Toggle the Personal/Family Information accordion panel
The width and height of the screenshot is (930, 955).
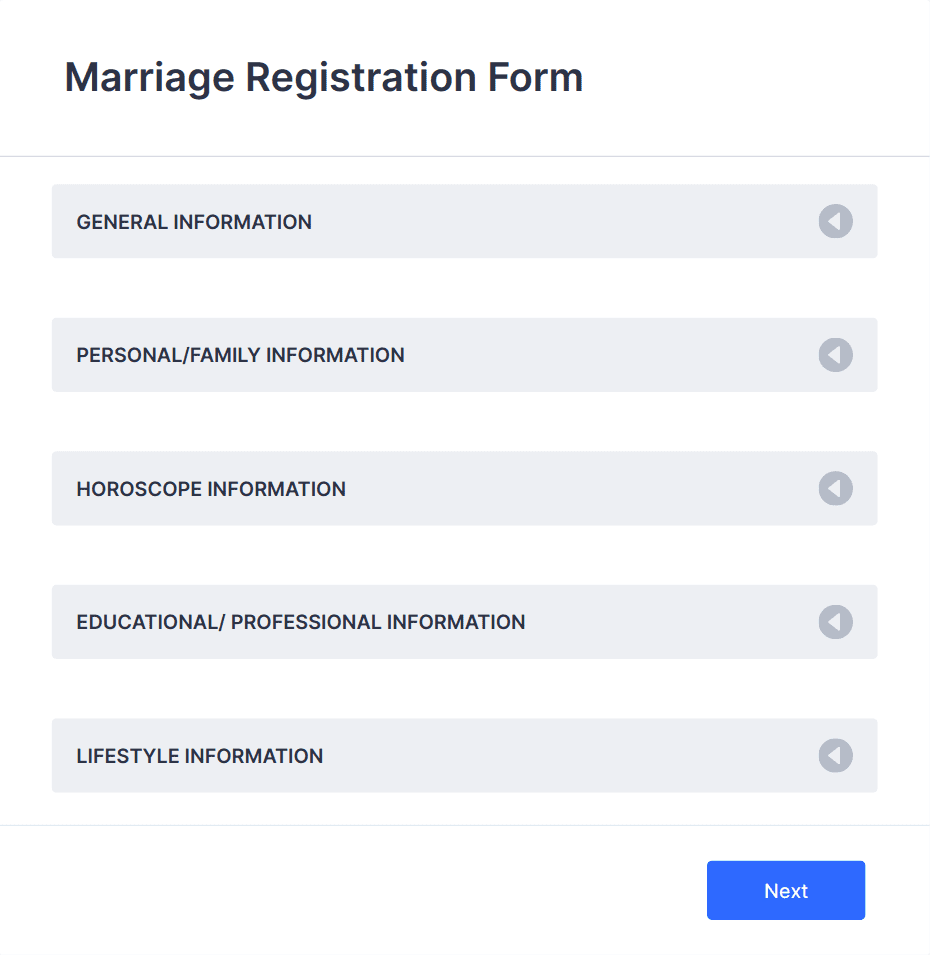point(464,354)
